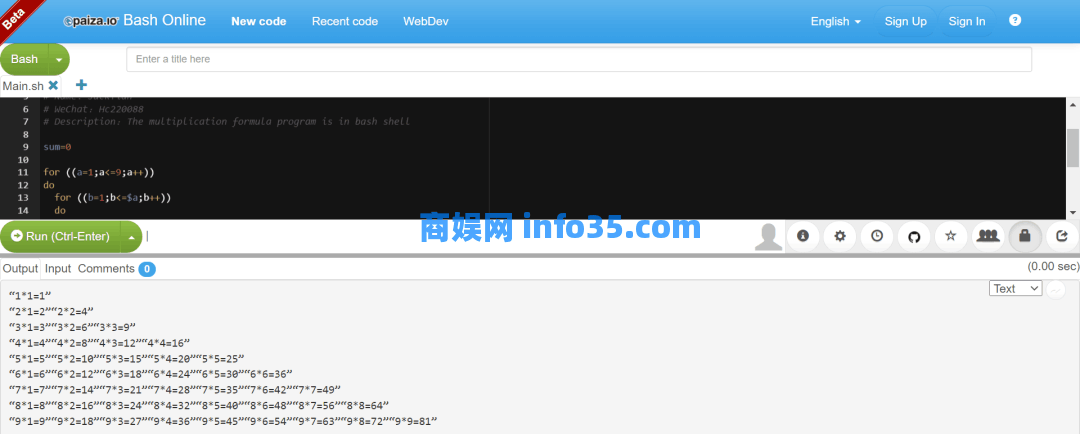Click the user avatar silhouette
The height and width of the screenshot is (434, 1080).
point(768,236)
